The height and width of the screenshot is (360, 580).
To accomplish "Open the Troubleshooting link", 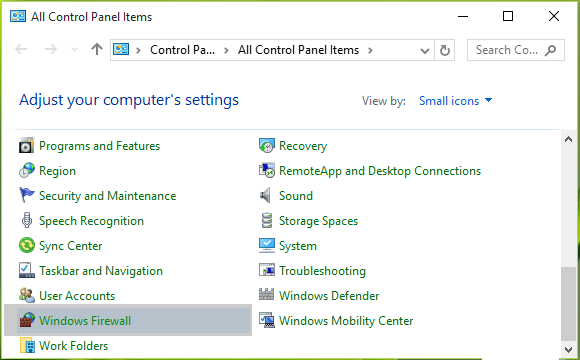I will click(322, 271).
